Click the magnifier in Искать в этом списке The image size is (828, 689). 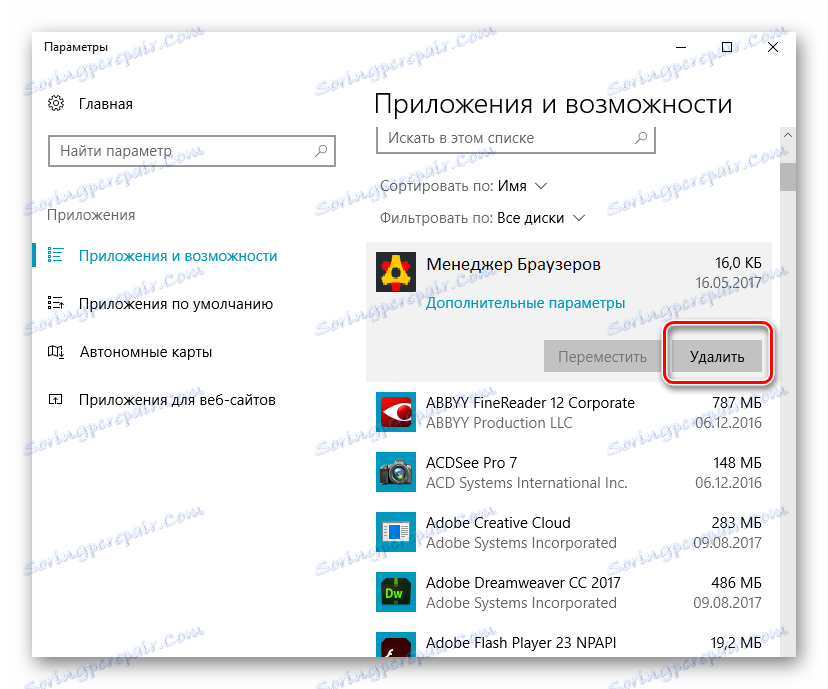pos(641,138)
